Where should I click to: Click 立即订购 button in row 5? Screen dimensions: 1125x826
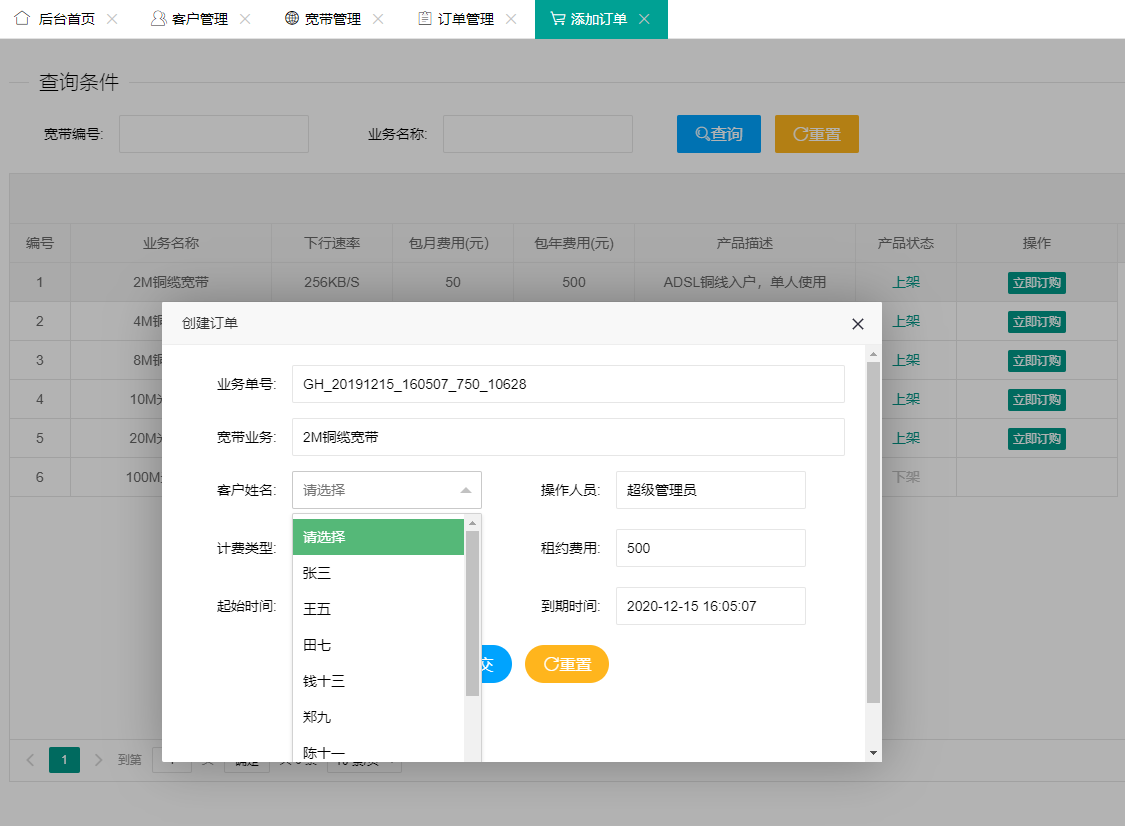tap(1037, 438)
